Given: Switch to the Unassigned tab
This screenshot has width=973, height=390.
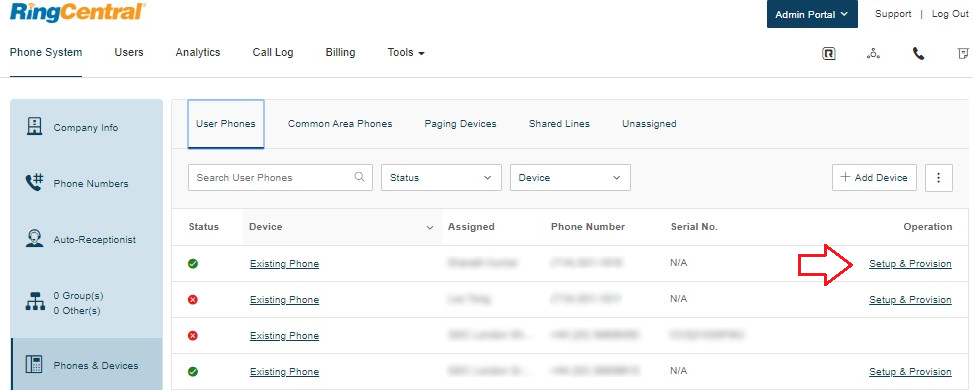Looking at the screenshot, I should pos(649,124).
